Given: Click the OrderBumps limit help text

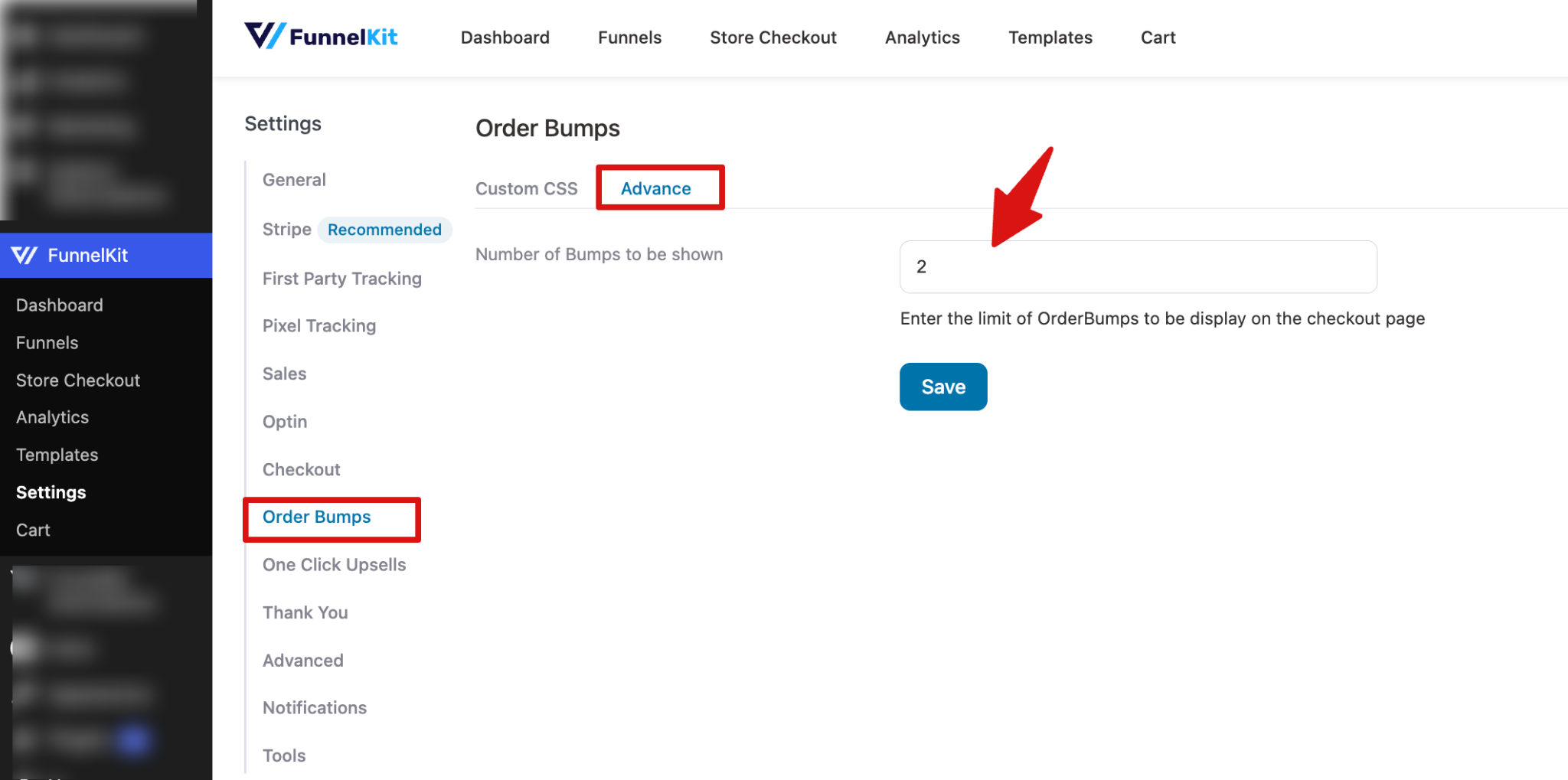Looking at the screenshot, I should pos(1162,318).
